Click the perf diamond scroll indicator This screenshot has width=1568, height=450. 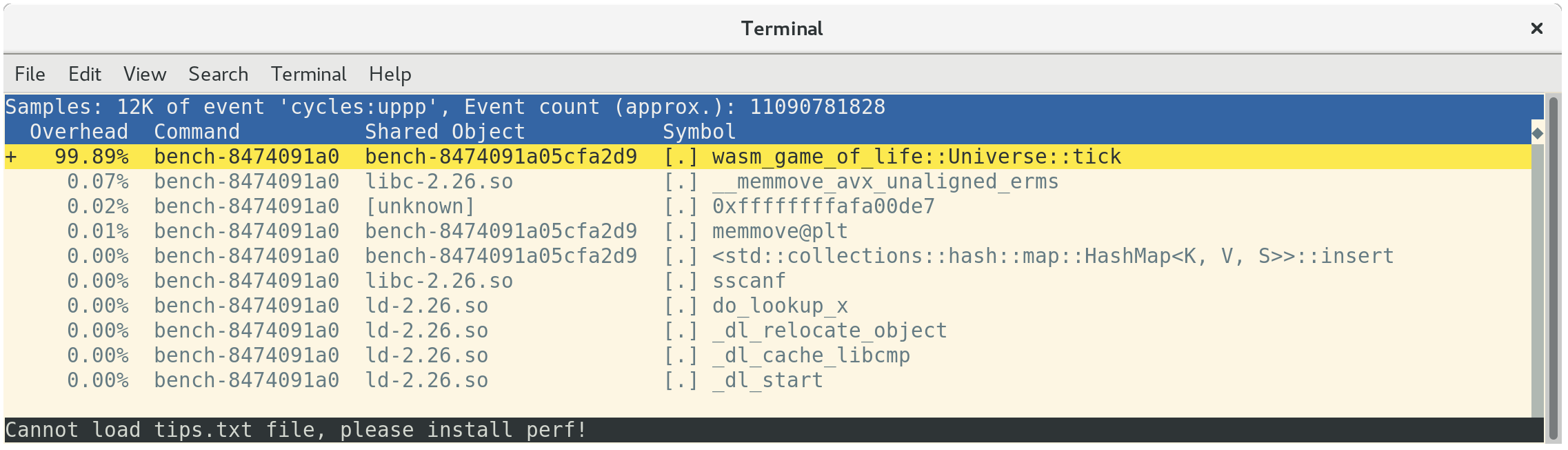(1537, 133)
